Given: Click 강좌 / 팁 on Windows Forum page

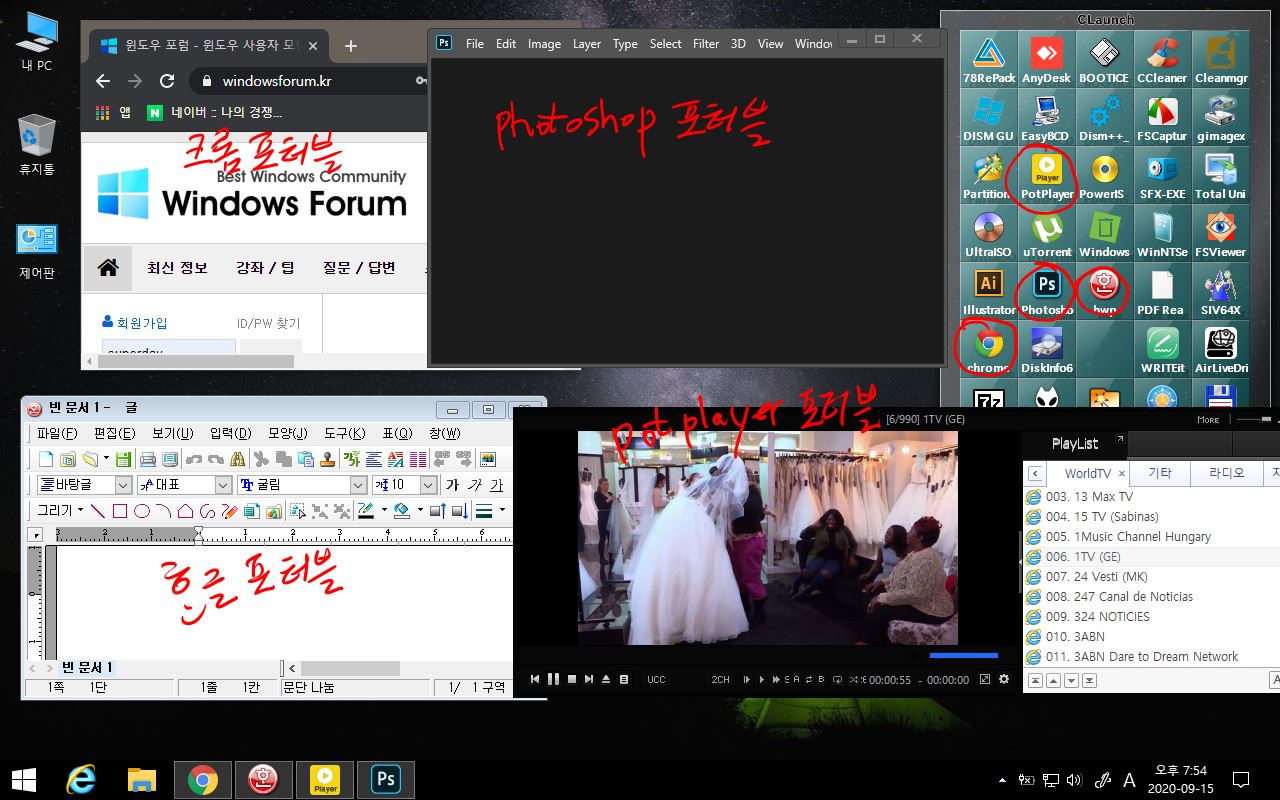Looking at the screenshot, I should [x=265, y=268].
